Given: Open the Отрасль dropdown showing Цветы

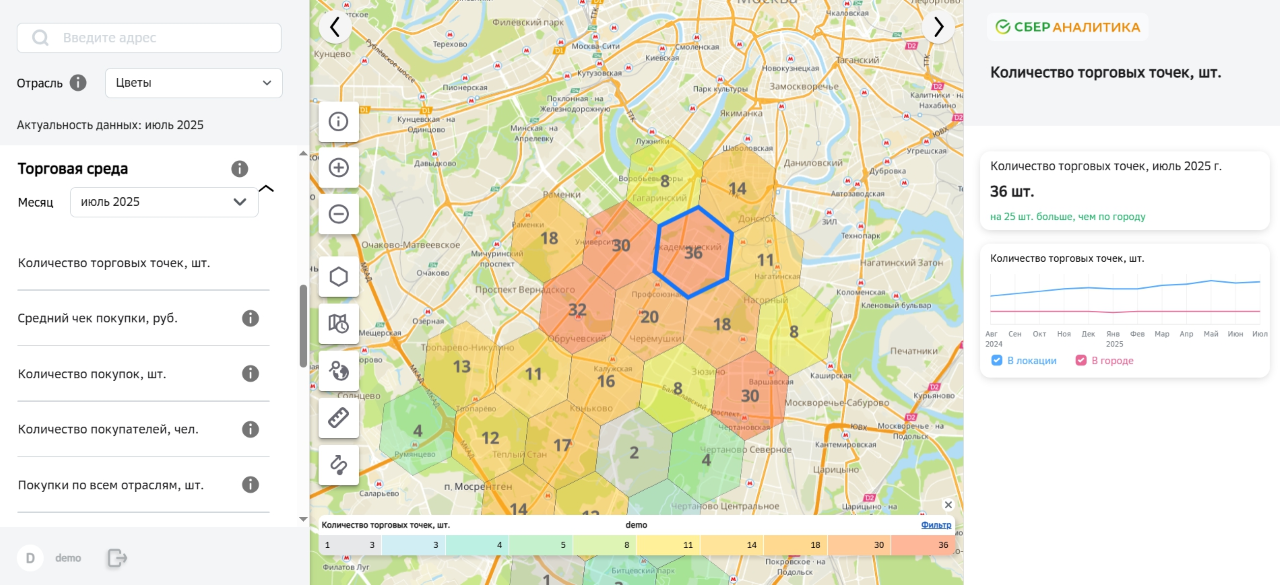Looking at the screenshot, I should pos(194,83).
